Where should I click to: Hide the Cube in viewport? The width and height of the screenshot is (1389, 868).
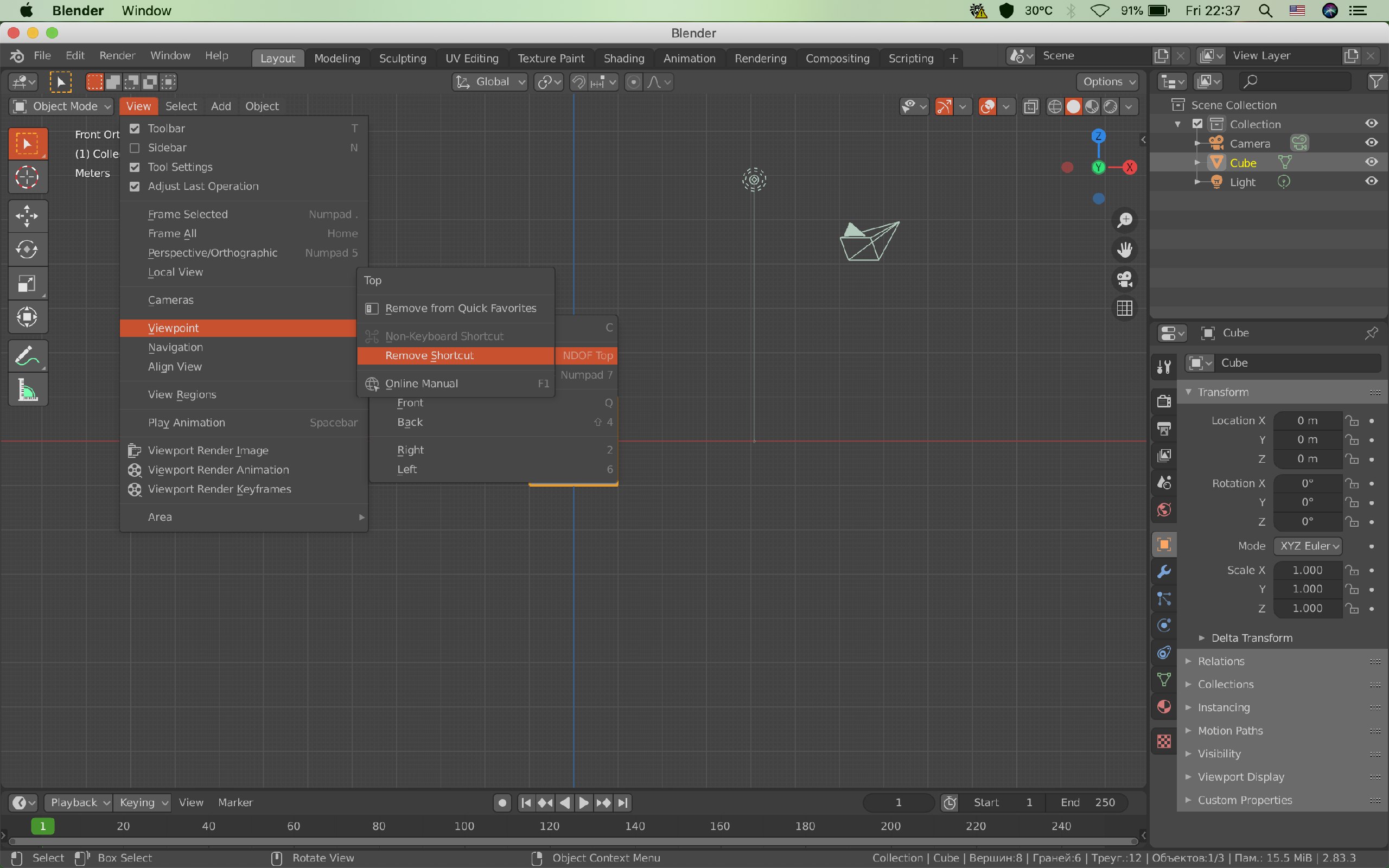1371,162
